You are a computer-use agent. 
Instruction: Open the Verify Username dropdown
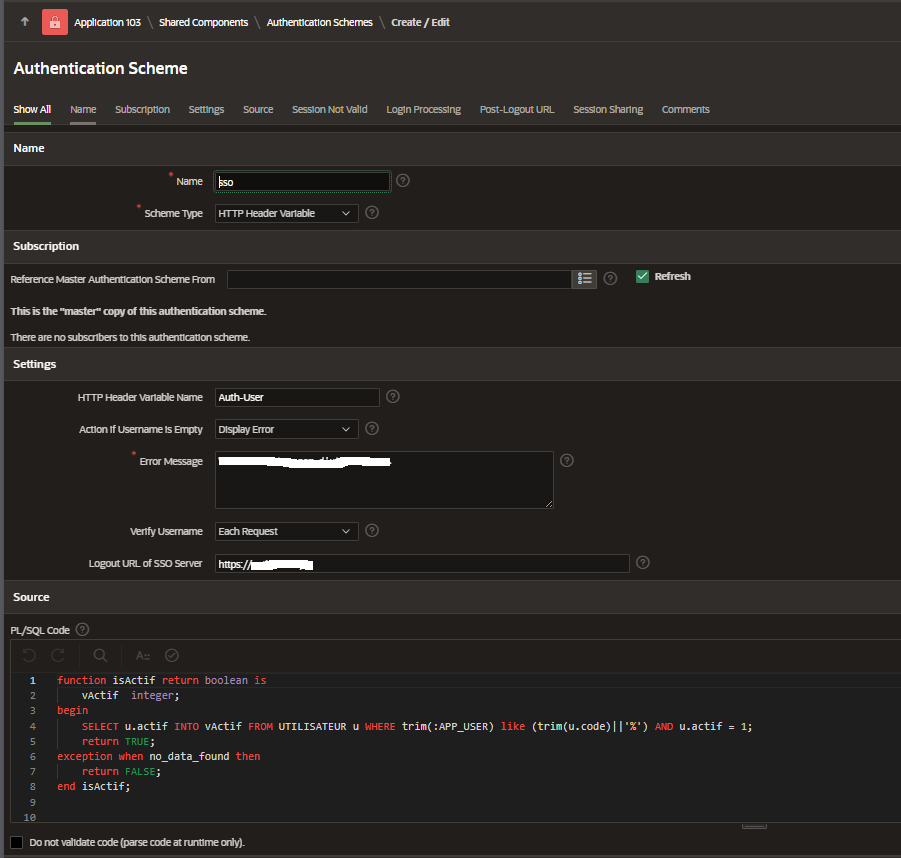(x=287, y=531)
